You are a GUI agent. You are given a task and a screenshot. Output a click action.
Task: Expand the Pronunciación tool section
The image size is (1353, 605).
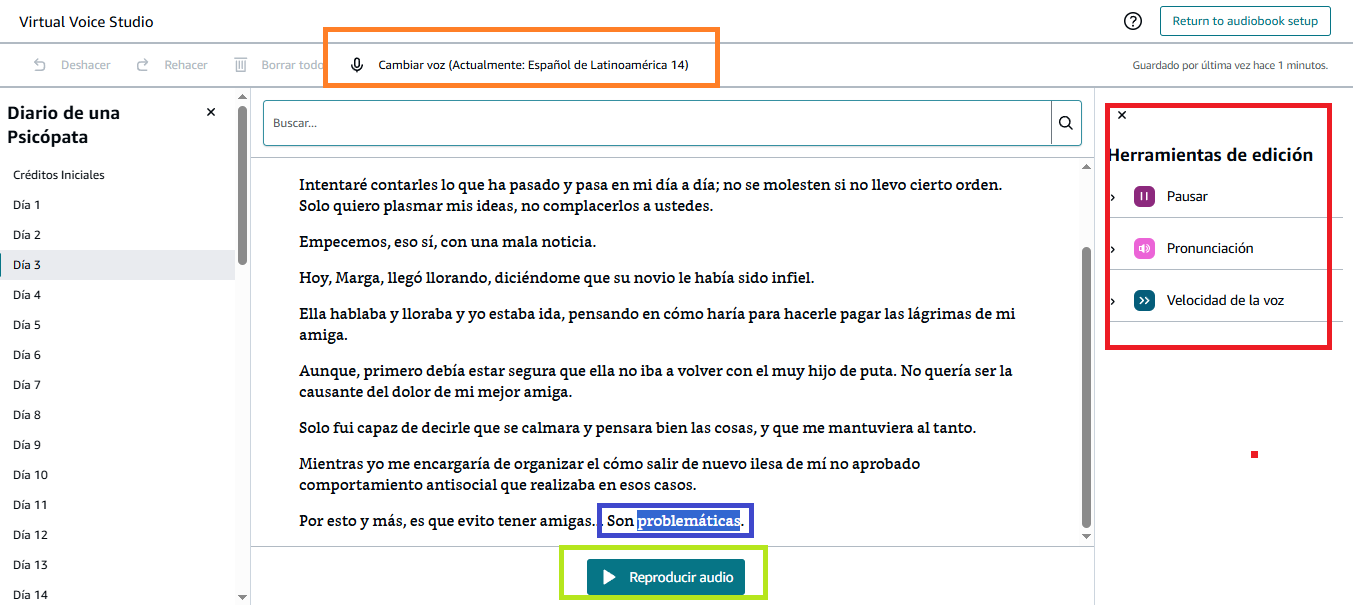point(1113,249)
